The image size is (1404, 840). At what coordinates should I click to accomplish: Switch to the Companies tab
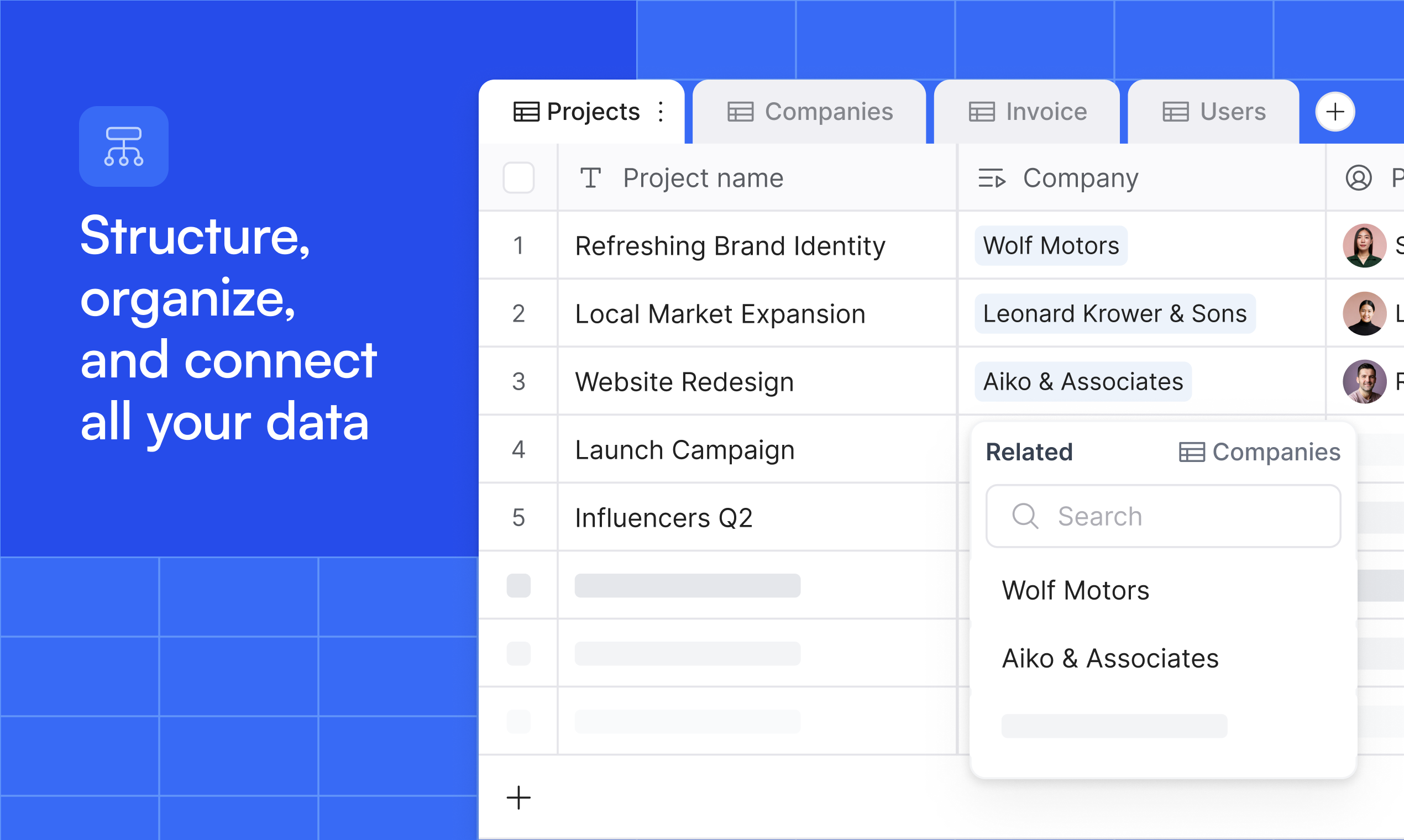point(810,112)
